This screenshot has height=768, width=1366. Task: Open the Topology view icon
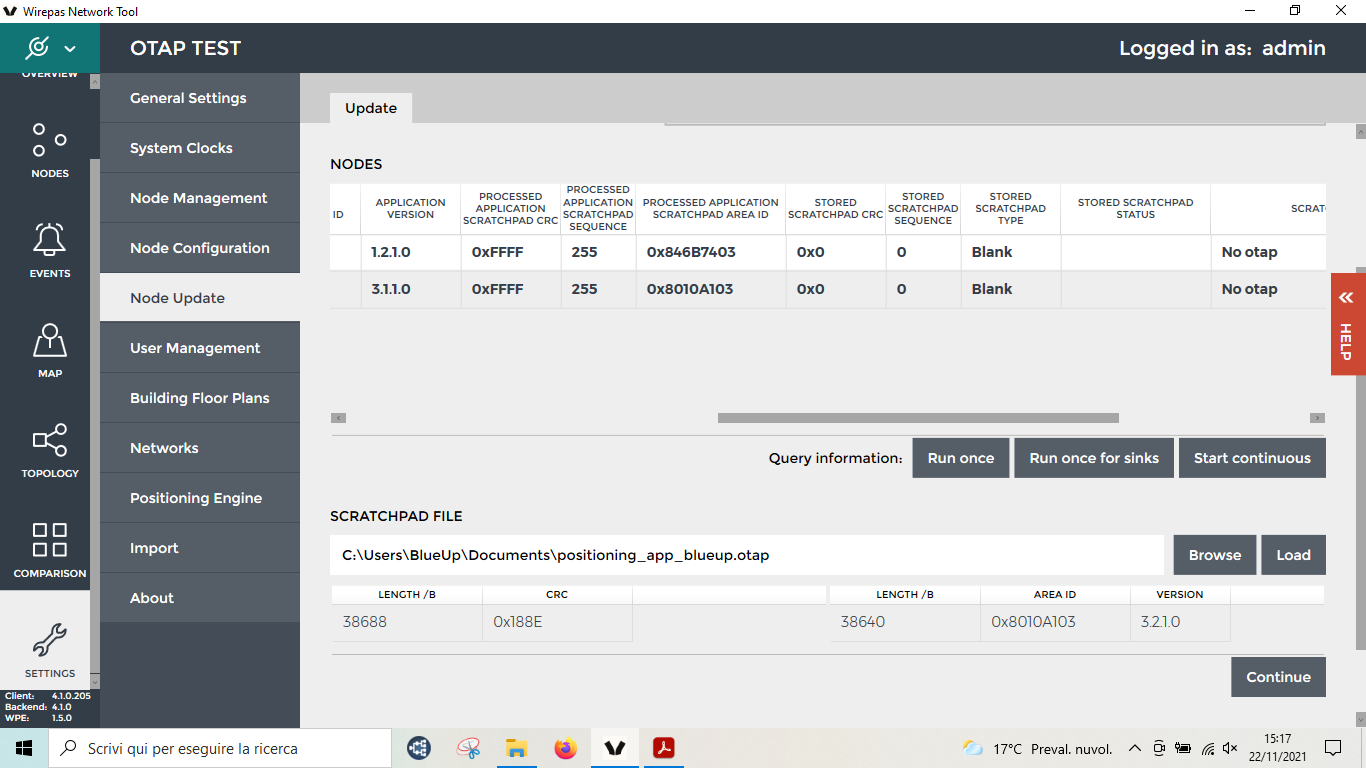pos(49,450)
